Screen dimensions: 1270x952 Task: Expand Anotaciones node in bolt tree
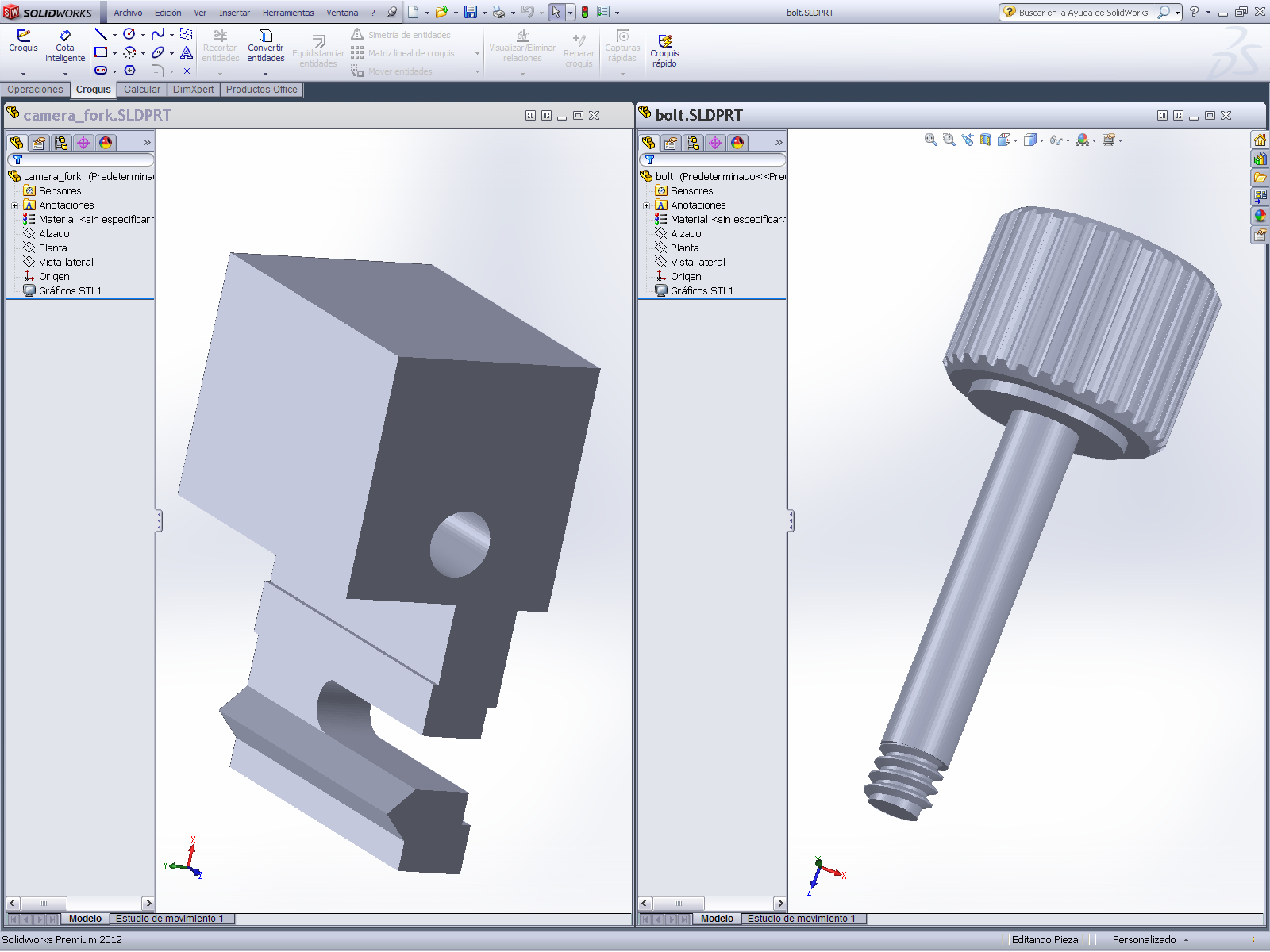[x=646, y=205]
